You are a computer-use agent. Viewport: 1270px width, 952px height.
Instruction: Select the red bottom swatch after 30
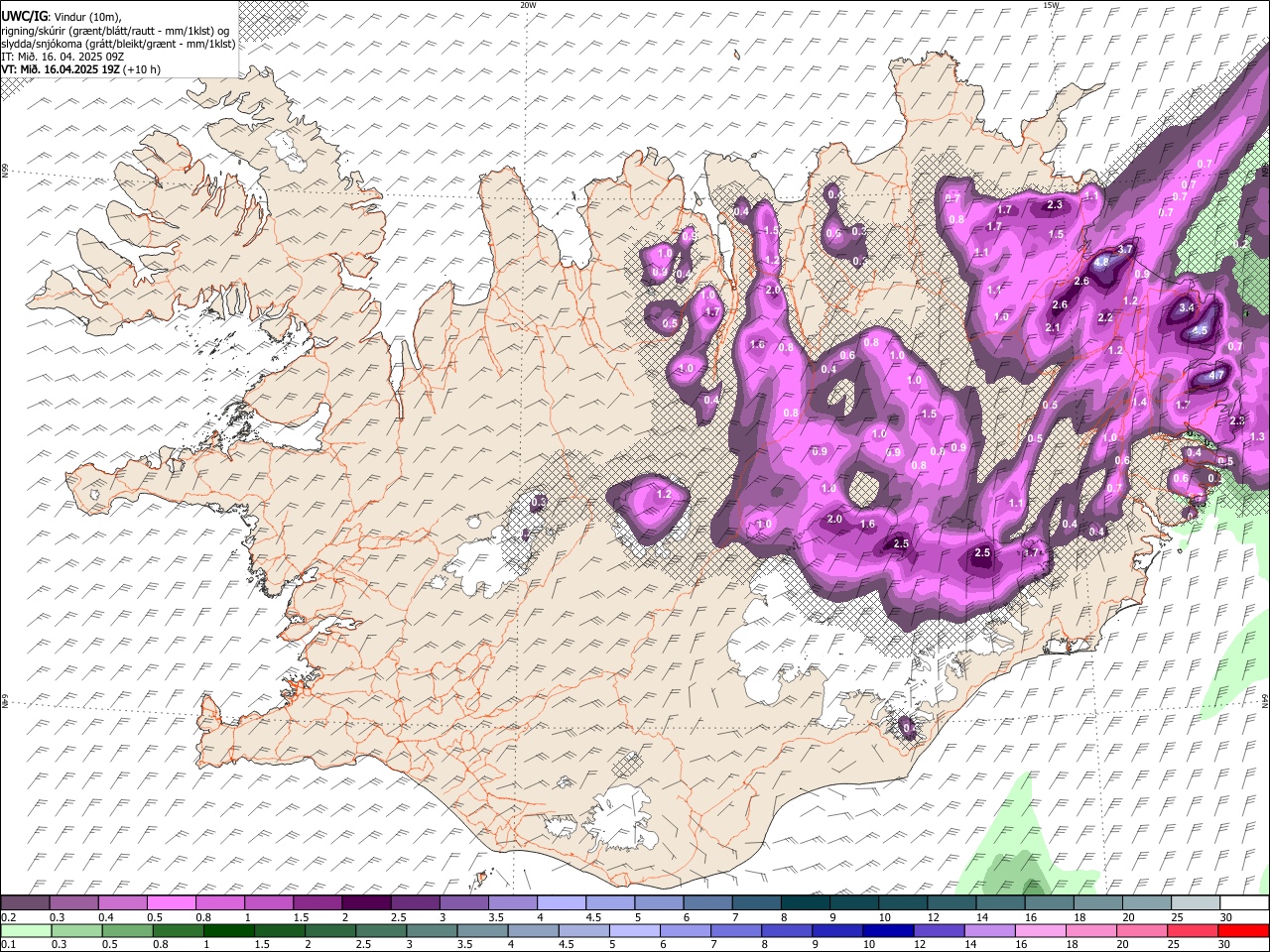[x=1242, y=930]
